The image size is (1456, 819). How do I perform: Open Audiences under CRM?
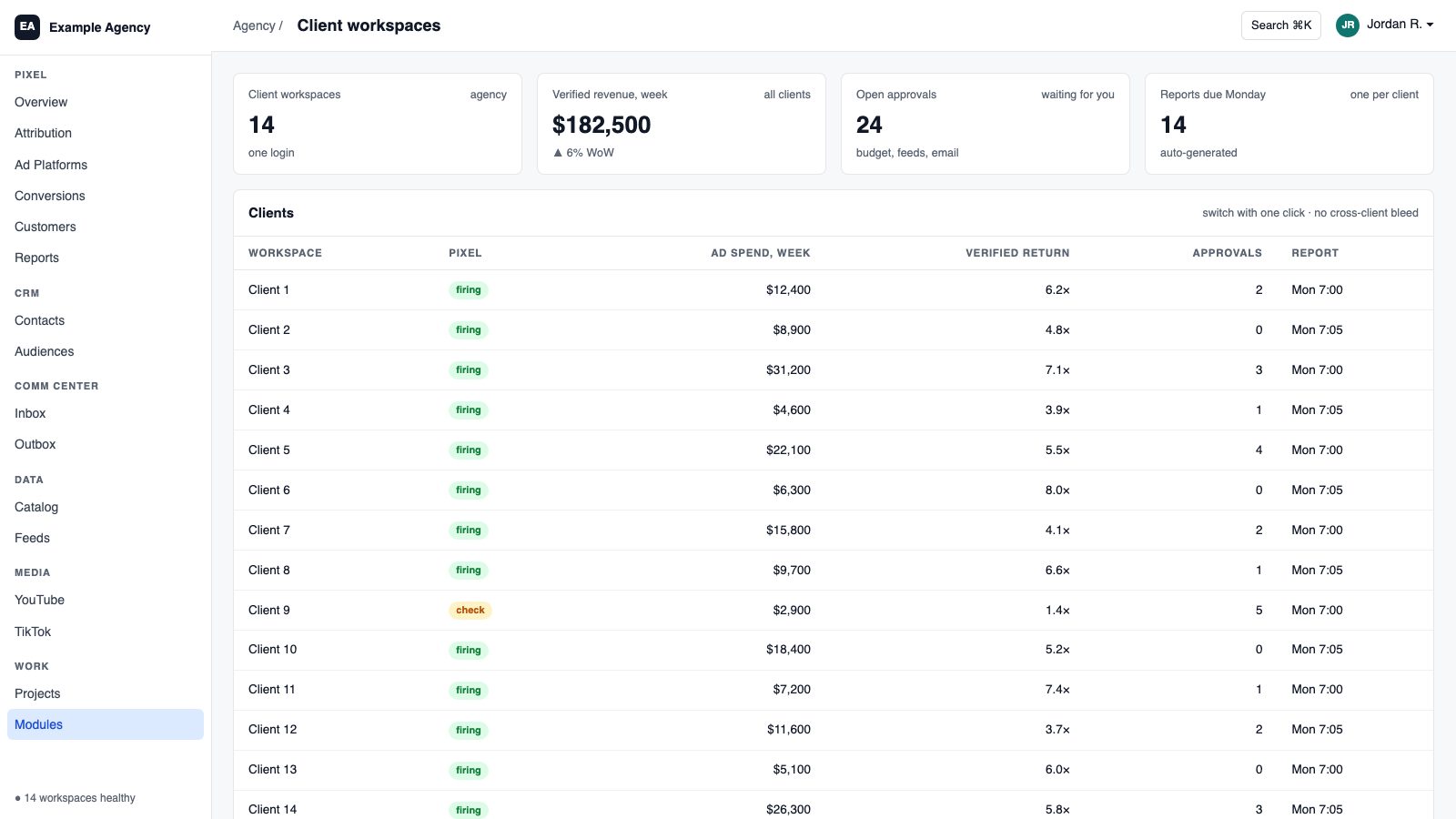pyautogui.click(x=106, y=351)
